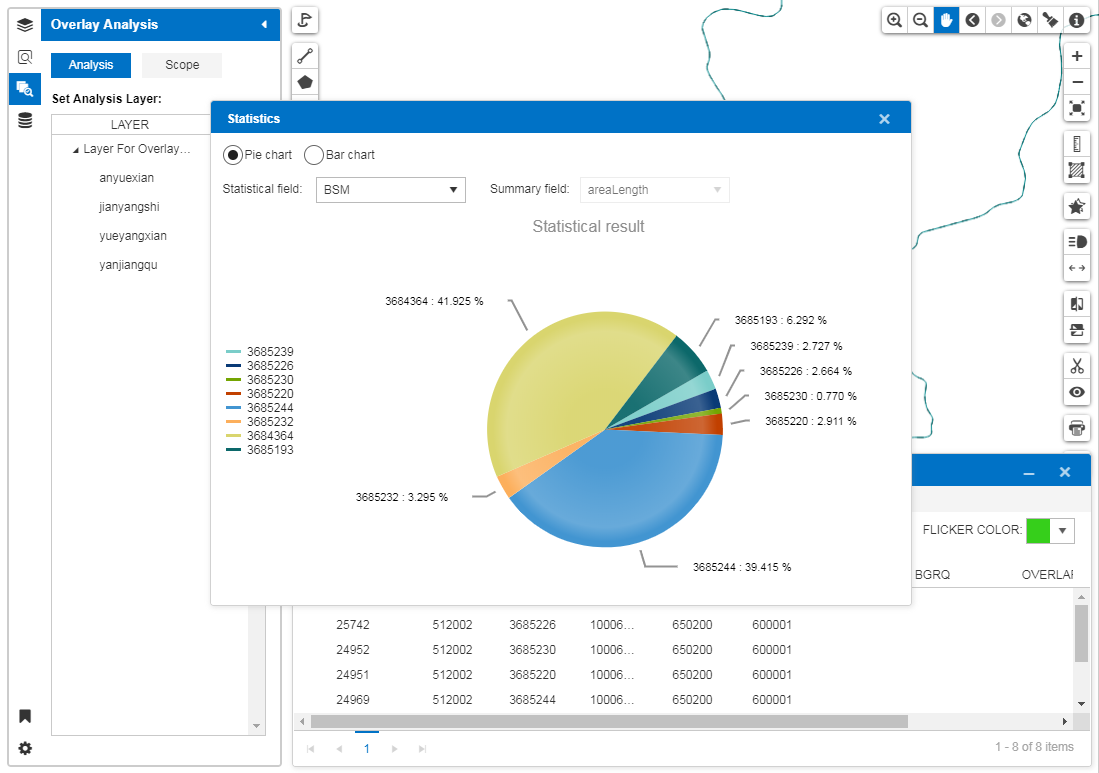Clear graphics with the brush tool

click(x=1050, y=20)
